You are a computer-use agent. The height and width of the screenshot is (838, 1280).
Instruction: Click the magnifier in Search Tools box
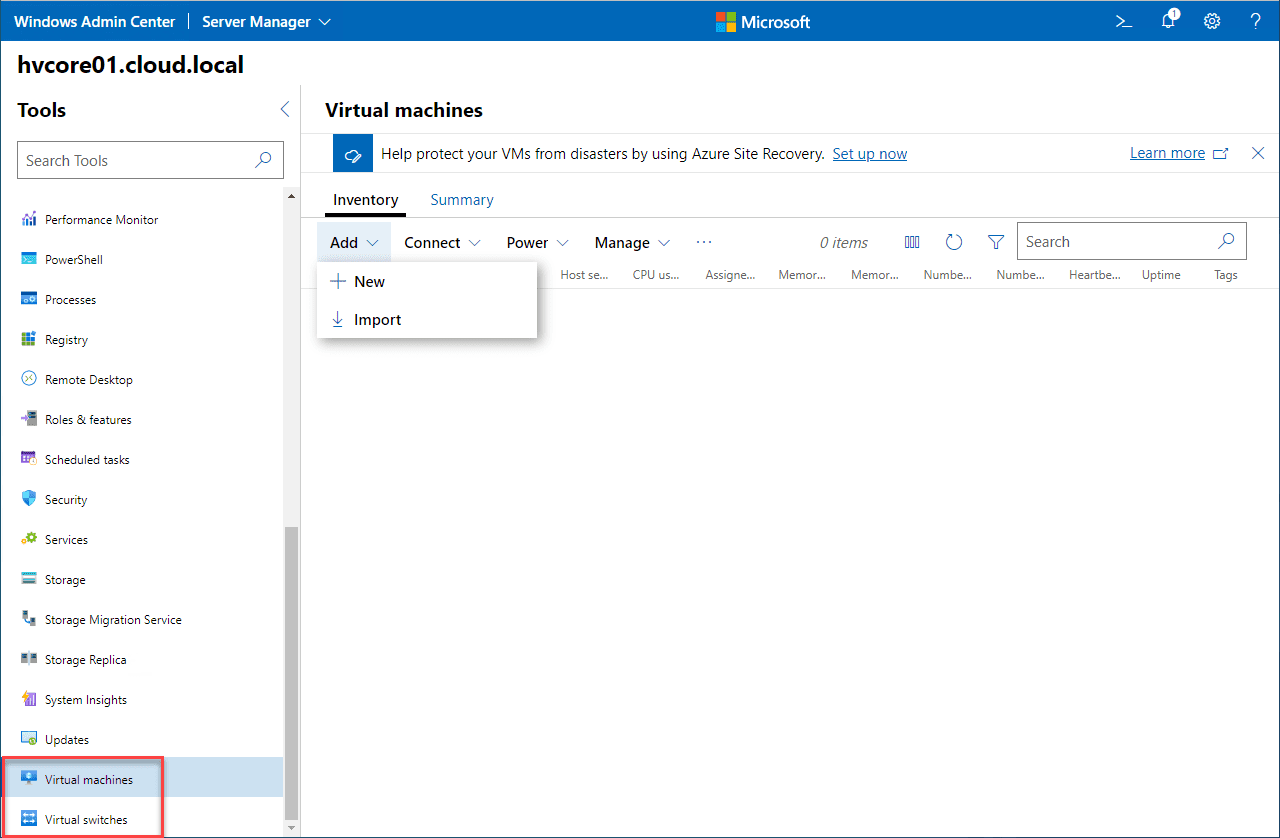tap(263, 160)
